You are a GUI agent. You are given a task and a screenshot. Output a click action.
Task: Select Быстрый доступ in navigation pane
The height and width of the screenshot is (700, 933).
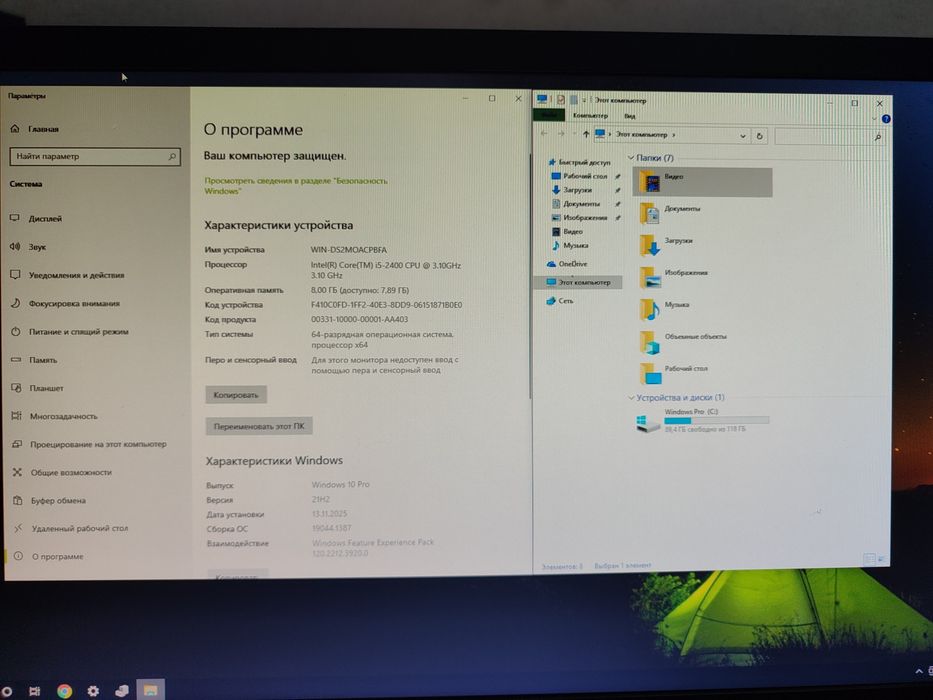pyautogui.click(x=579, y=162)
